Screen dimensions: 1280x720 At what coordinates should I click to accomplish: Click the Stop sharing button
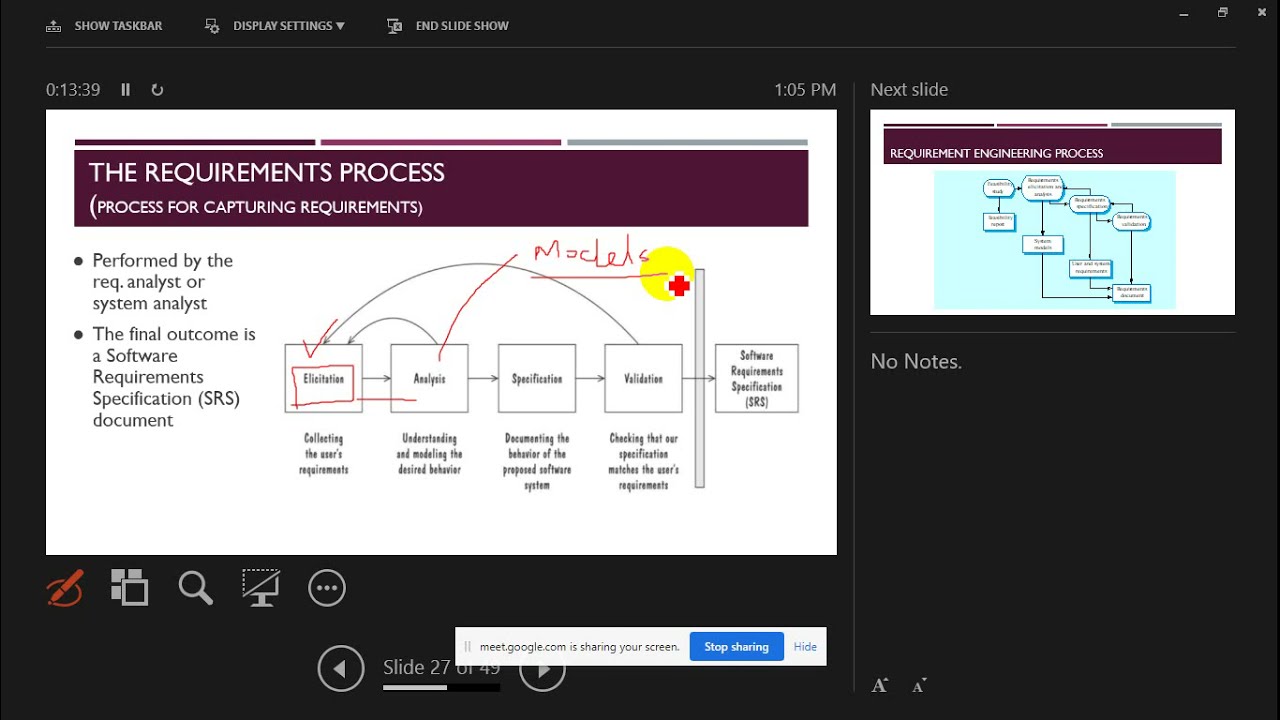[x=736, y=647]
